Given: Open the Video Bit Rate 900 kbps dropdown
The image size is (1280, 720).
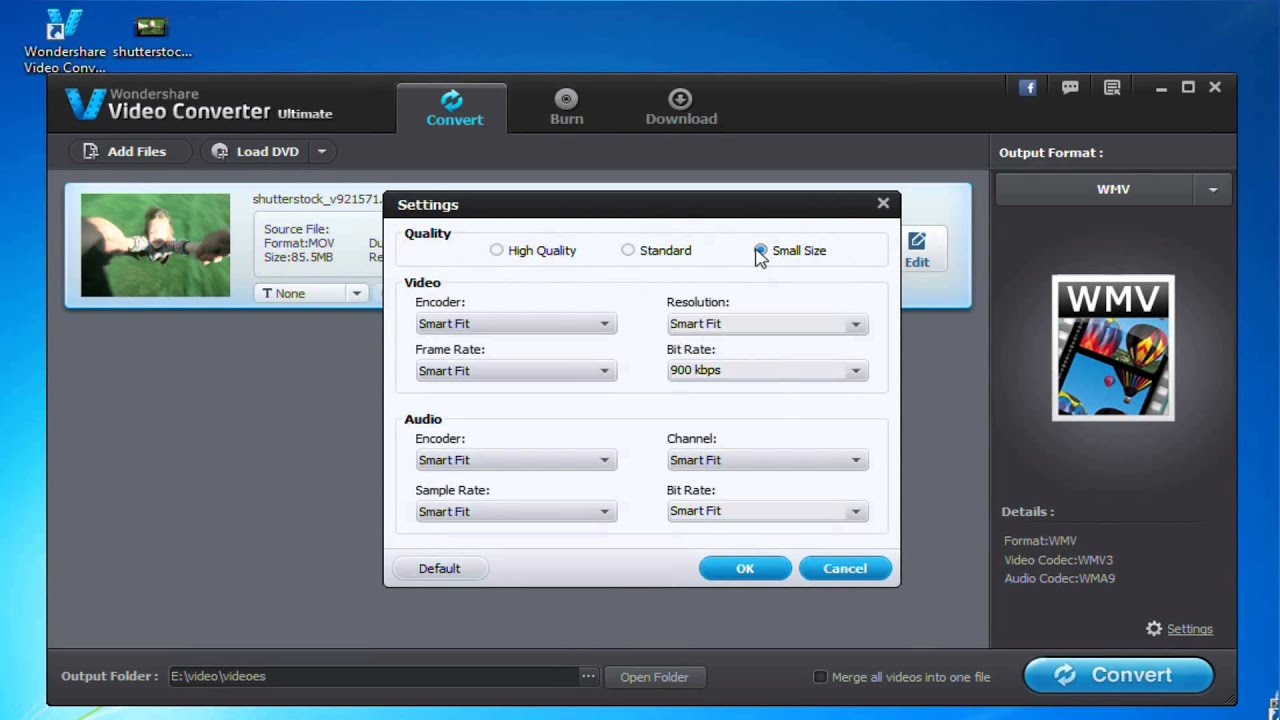Looking at the screenshot, I should [767, 370].
